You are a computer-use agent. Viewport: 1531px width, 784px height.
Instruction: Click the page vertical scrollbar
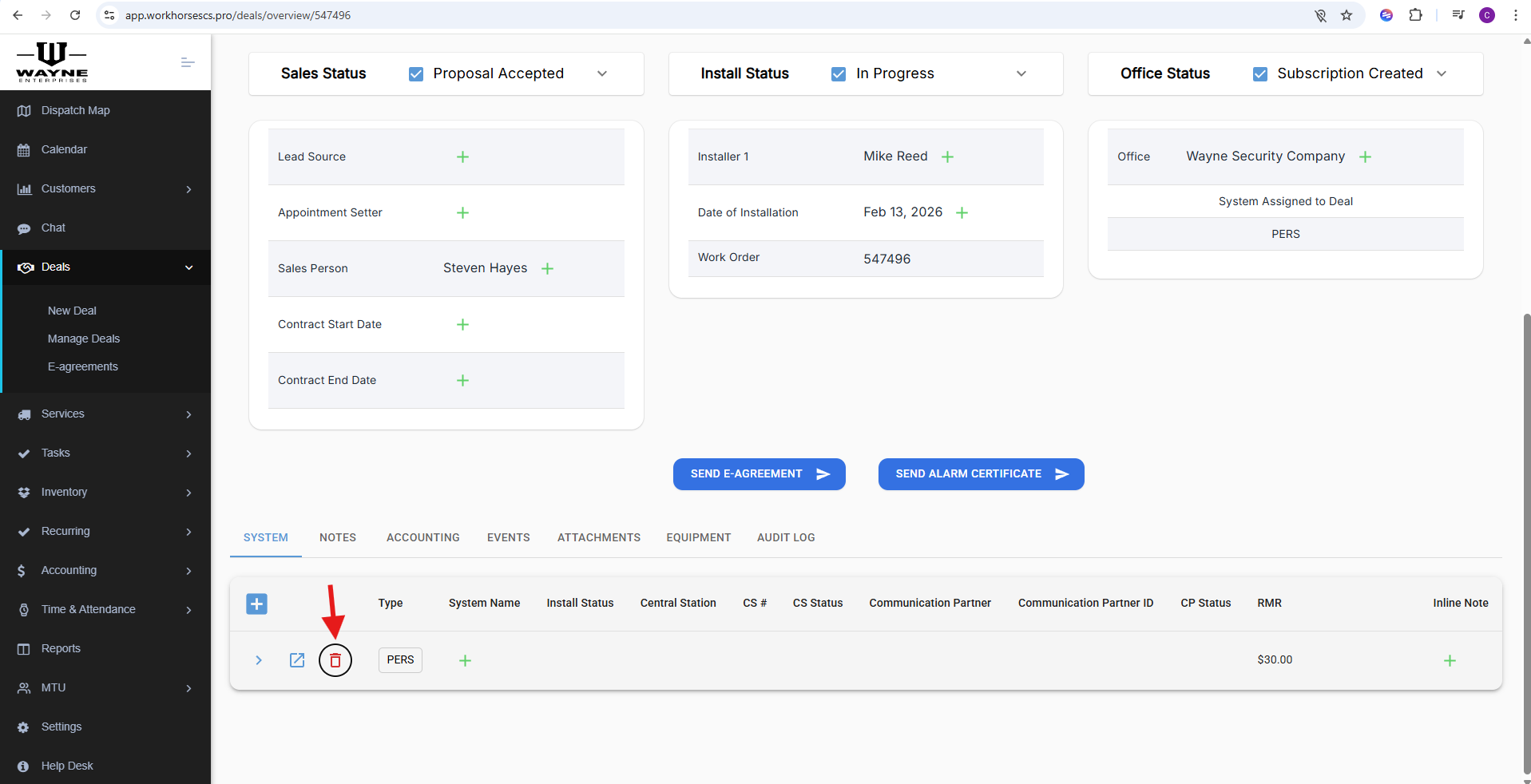coord(1526,543)
